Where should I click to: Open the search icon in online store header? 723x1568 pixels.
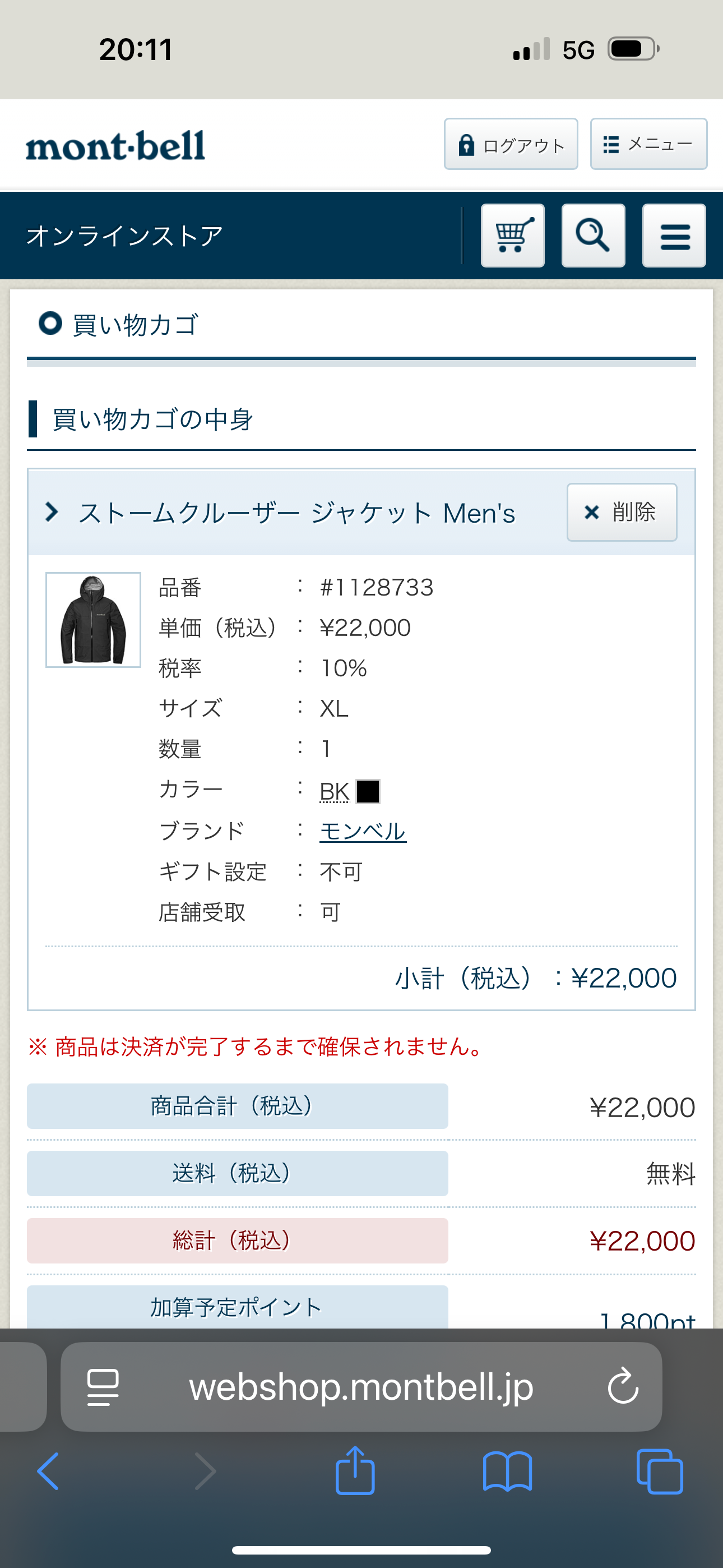coord(592,236)
